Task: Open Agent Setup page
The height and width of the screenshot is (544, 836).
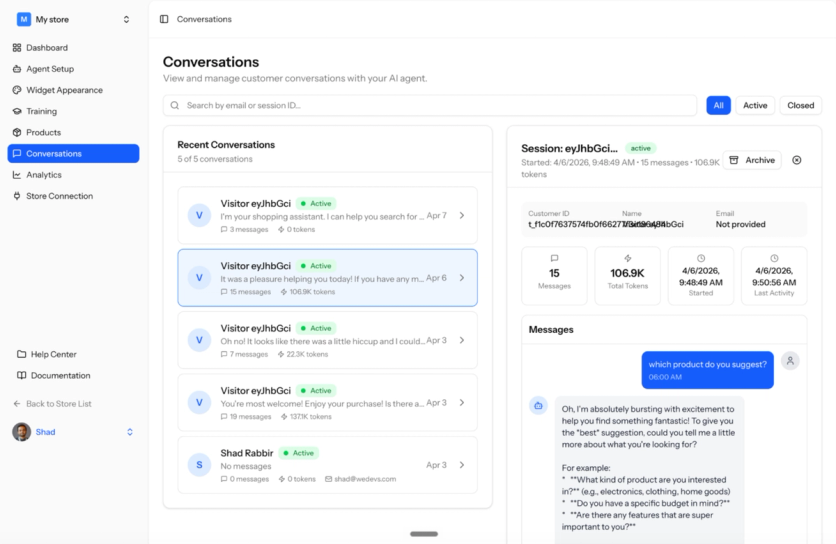Action: 74,69
